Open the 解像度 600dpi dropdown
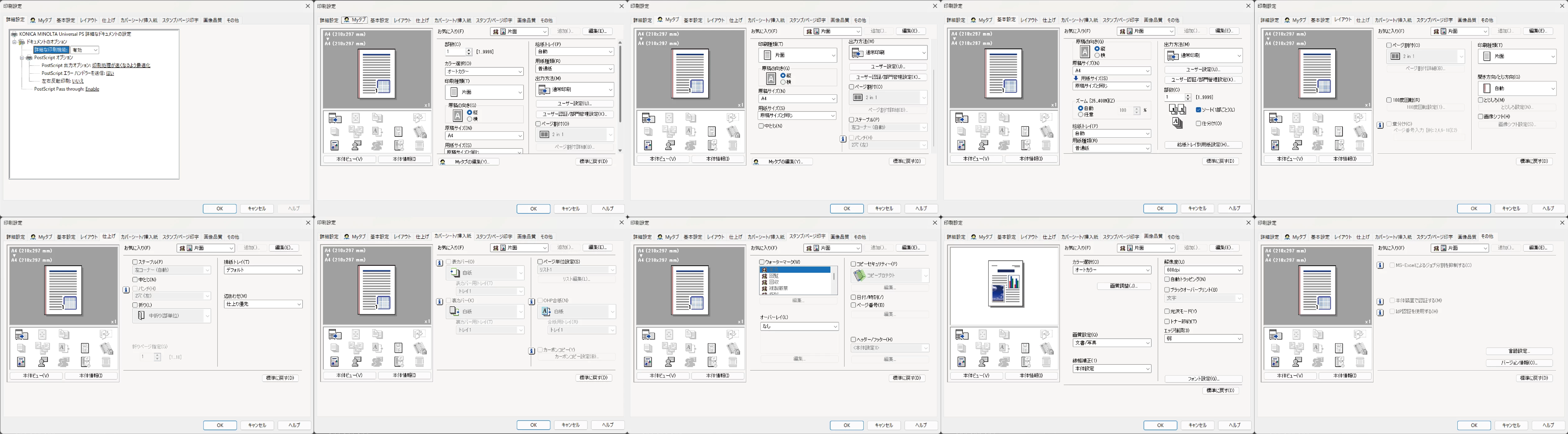 pyautogui.click(x=1203, y=270)
